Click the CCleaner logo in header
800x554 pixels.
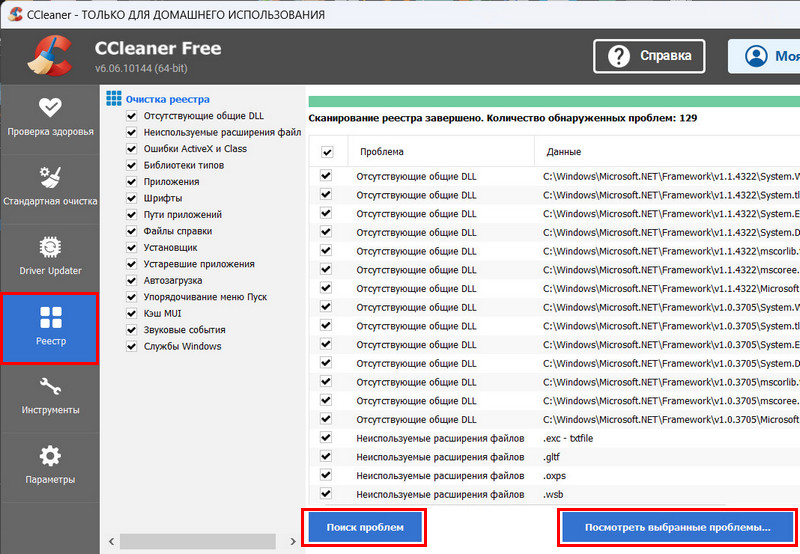(x=50, y=56)
